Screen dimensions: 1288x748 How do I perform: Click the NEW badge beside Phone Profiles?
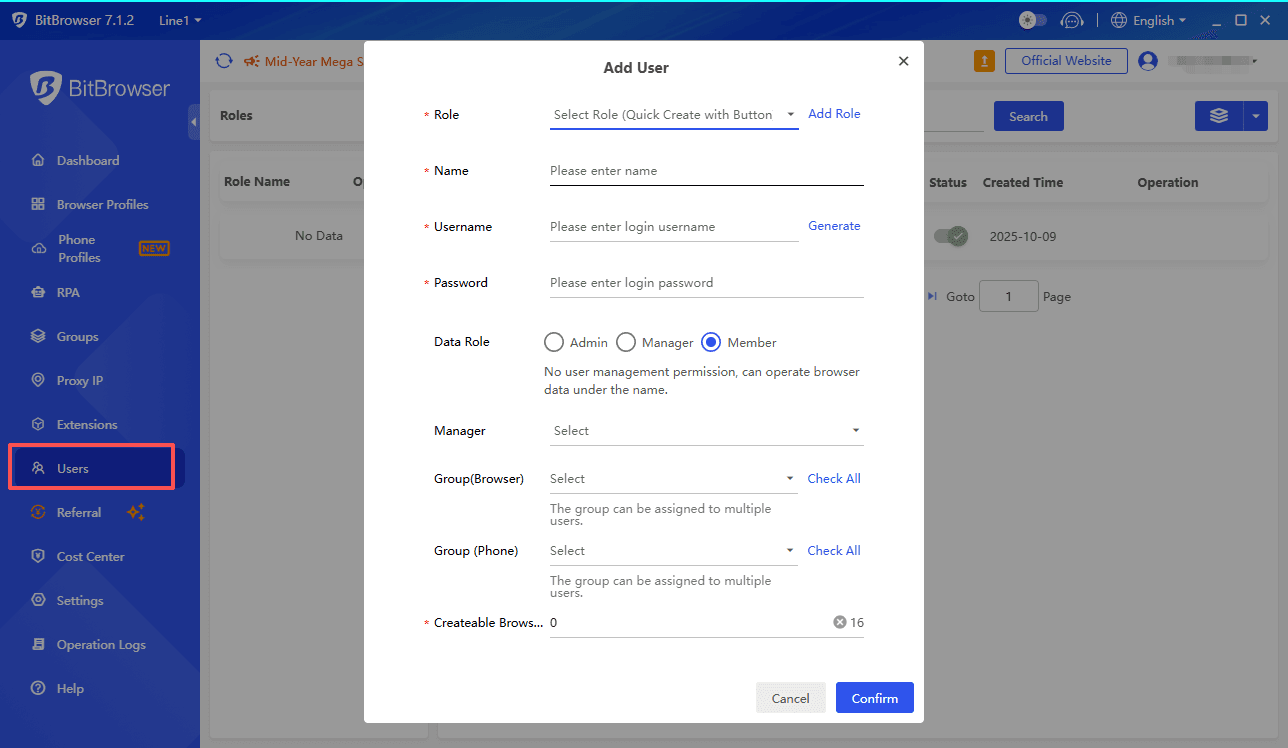click(x=154, y=248)
